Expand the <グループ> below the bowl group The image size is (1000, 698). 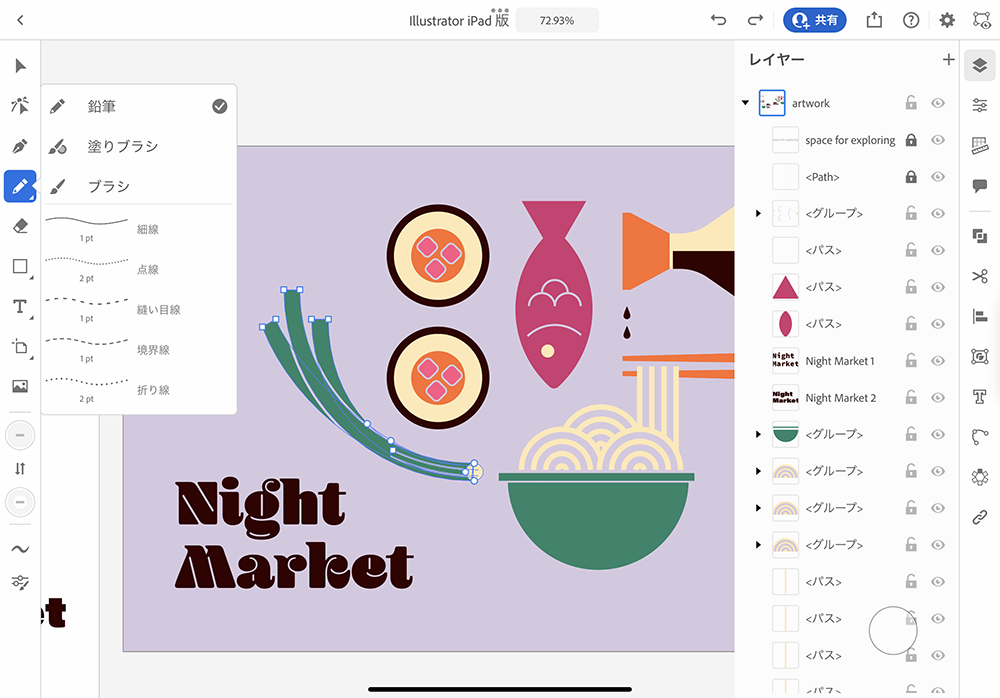tap(758, 472)
